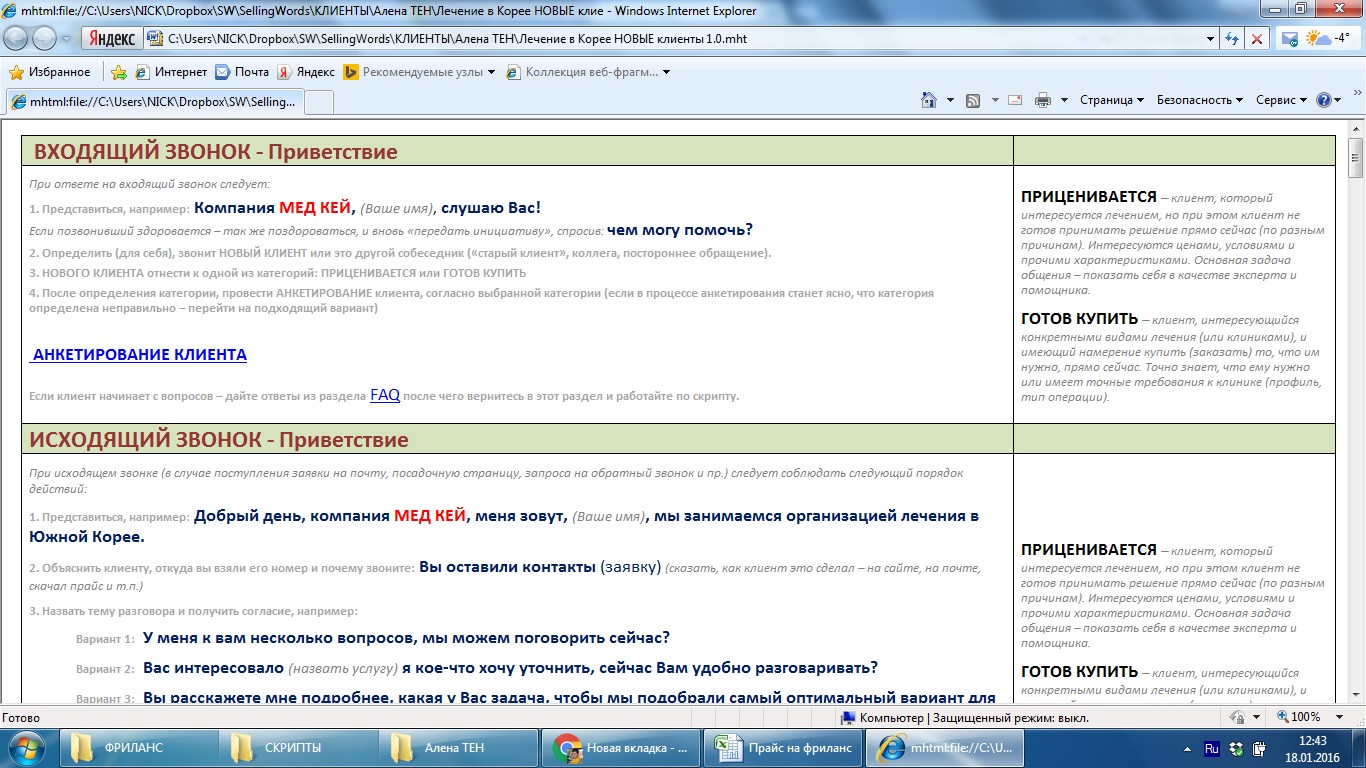Open the Страница menu
Image resolution: width=1366 pixels, height=768 pixels.
[x=1112, y=100]
